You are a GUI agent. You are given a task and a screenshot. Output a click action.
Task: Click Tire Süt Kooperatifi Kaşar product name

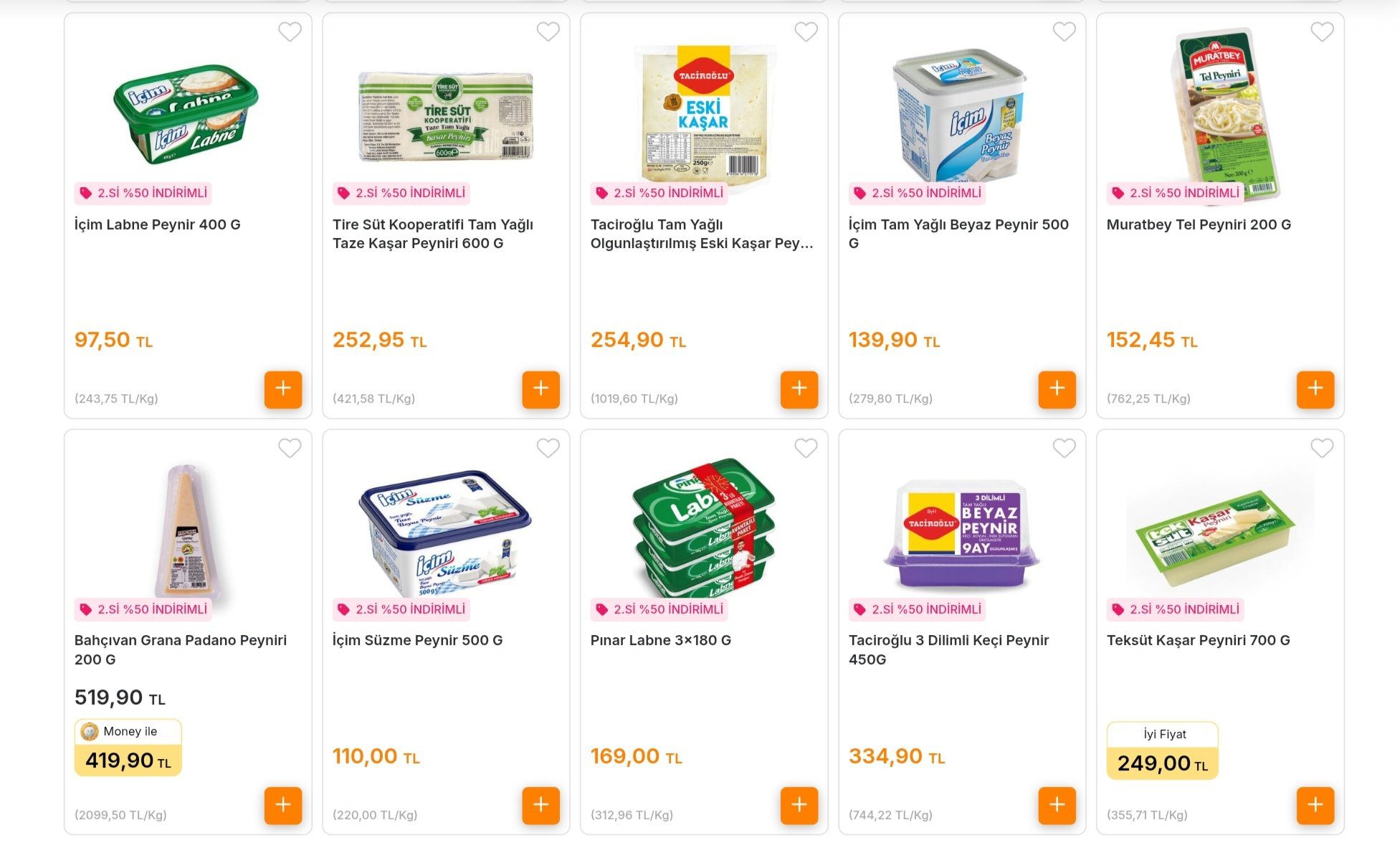pos(432,234)
